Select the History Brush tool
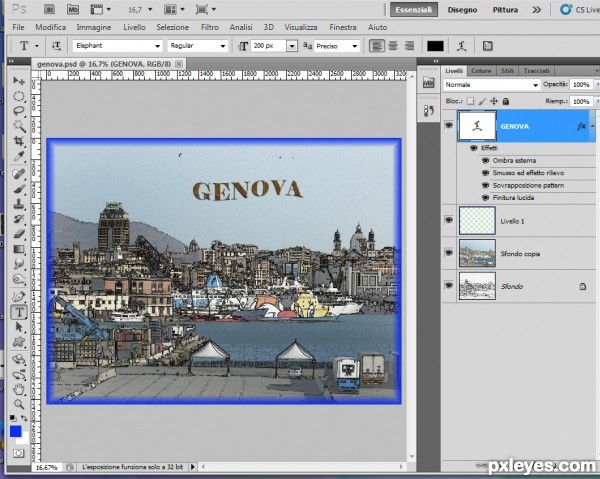The image size is (600, 479). [19, 219]
